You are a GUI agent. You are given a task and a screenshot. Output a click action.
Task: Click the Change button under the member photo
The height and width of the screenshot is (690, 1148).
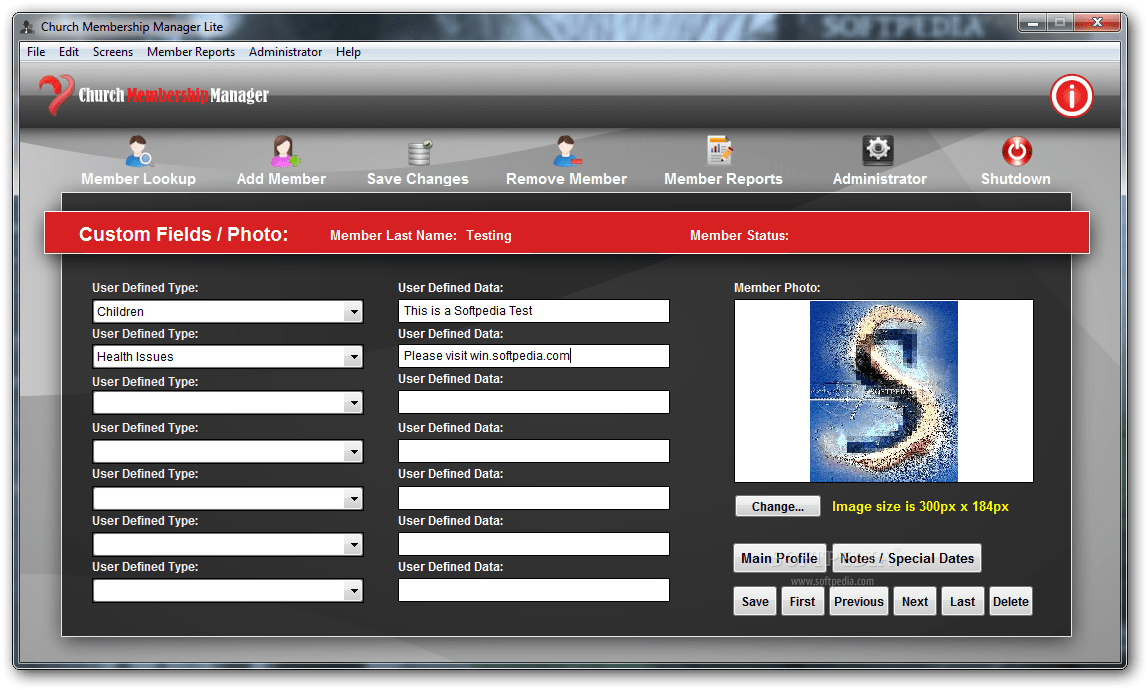pos(777,506)
